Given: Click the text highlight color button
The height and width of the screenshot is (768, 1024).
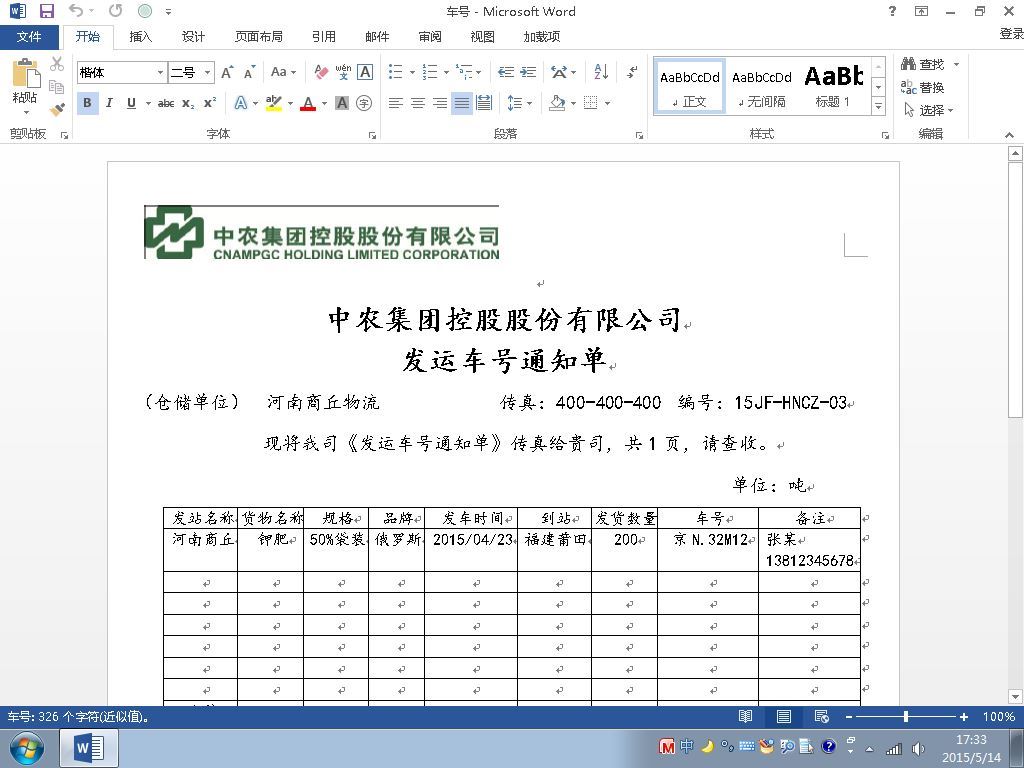Looking at the screenshot, I should 274,103.
